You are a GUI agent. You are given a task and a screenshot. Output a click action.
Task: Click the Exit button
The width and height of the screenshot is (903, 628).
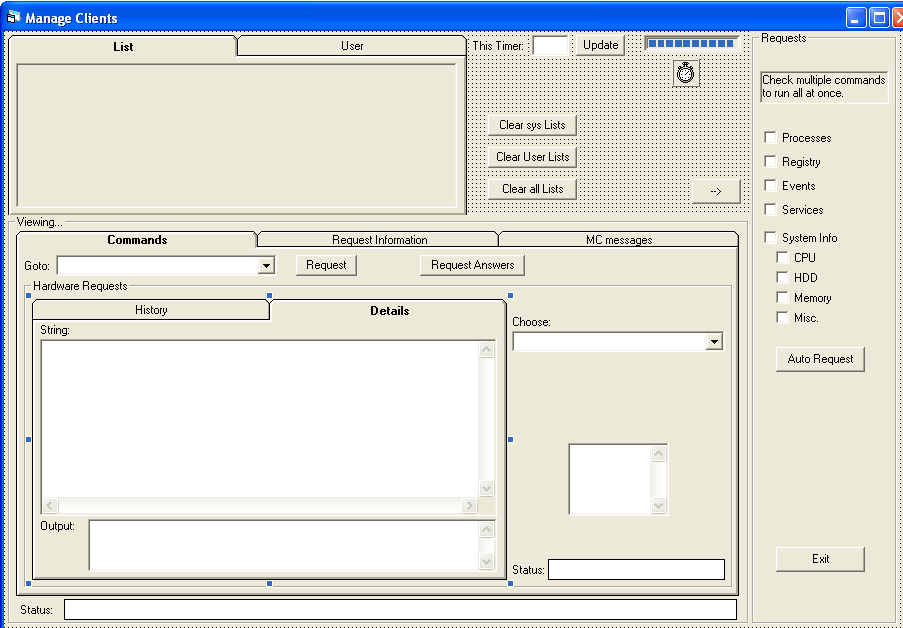click(820, 559)
